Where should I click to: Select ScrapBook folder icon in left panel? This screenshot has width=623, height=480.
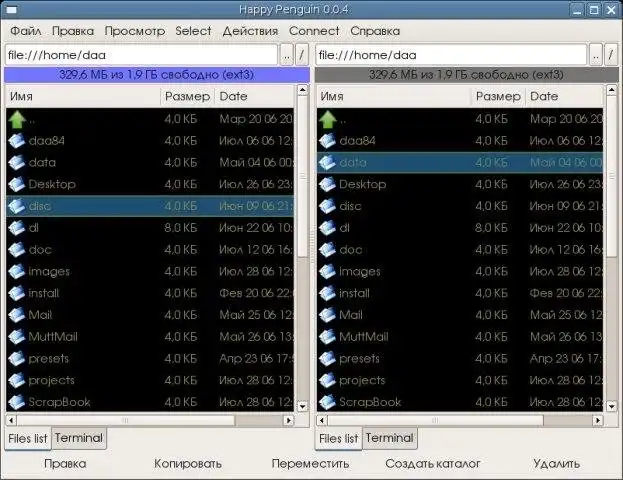pos(17,402)
